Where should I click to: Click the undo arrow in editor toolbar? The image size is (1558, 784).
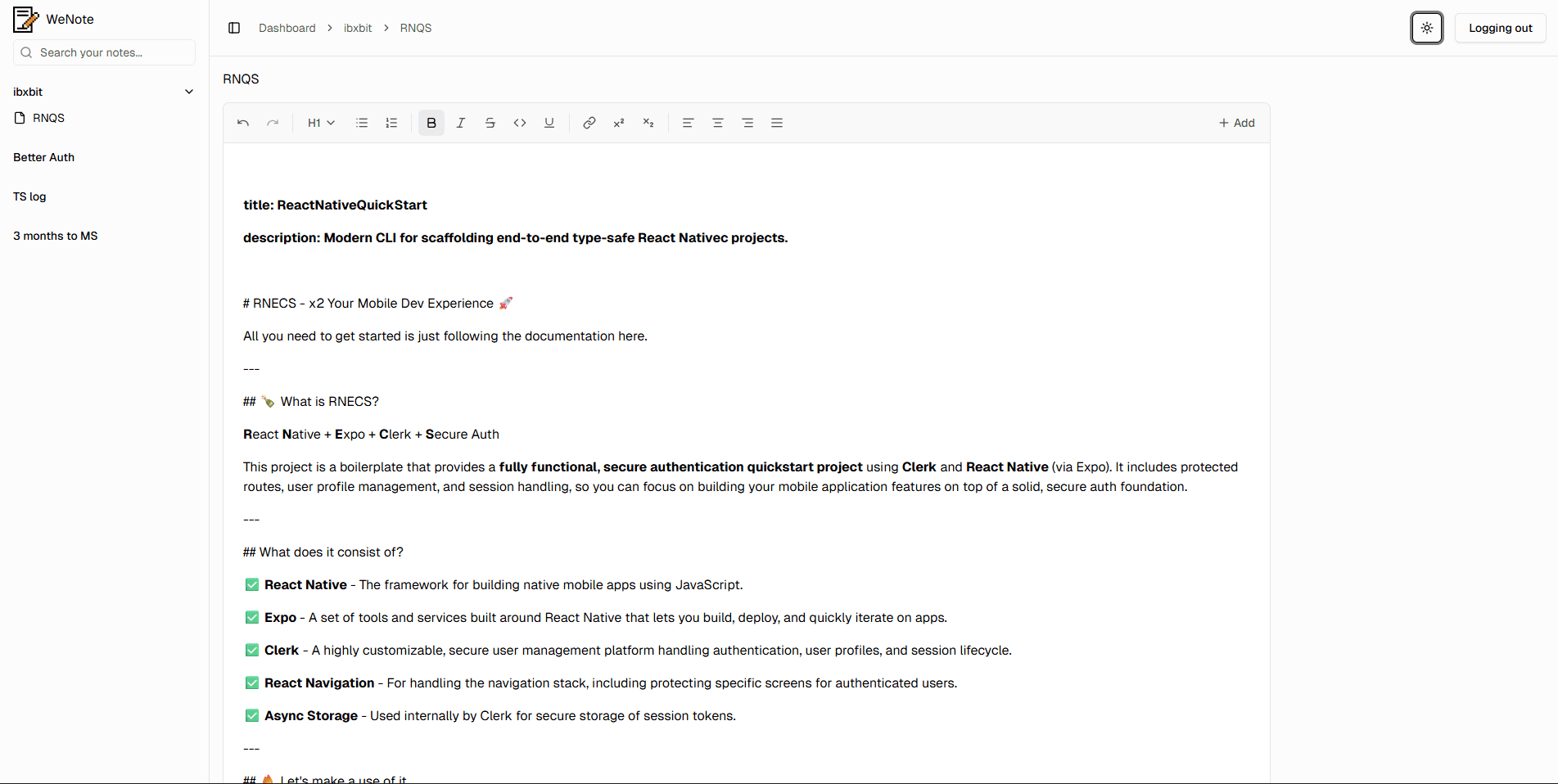pos(243,123)
